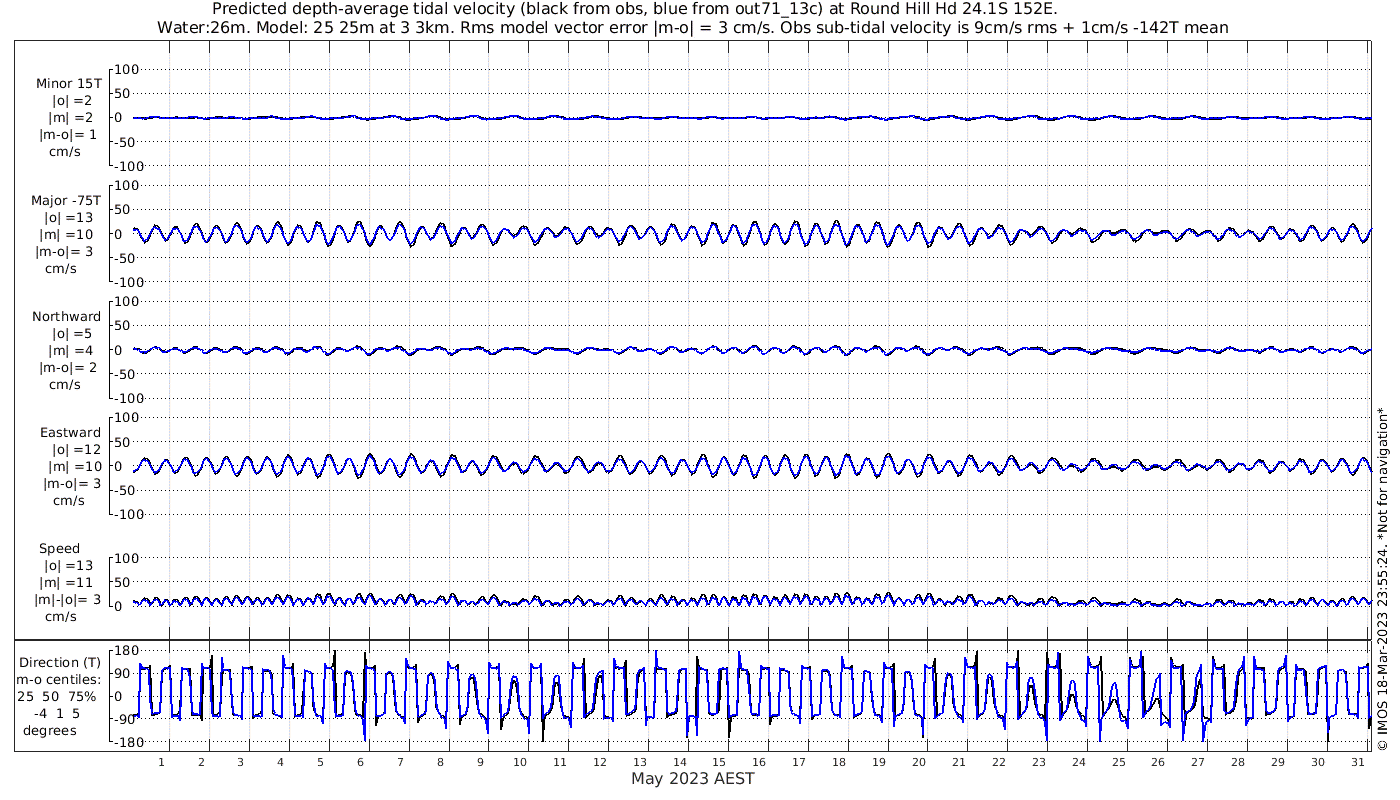Click the 'm-o centiles:' text

(60, 680)
